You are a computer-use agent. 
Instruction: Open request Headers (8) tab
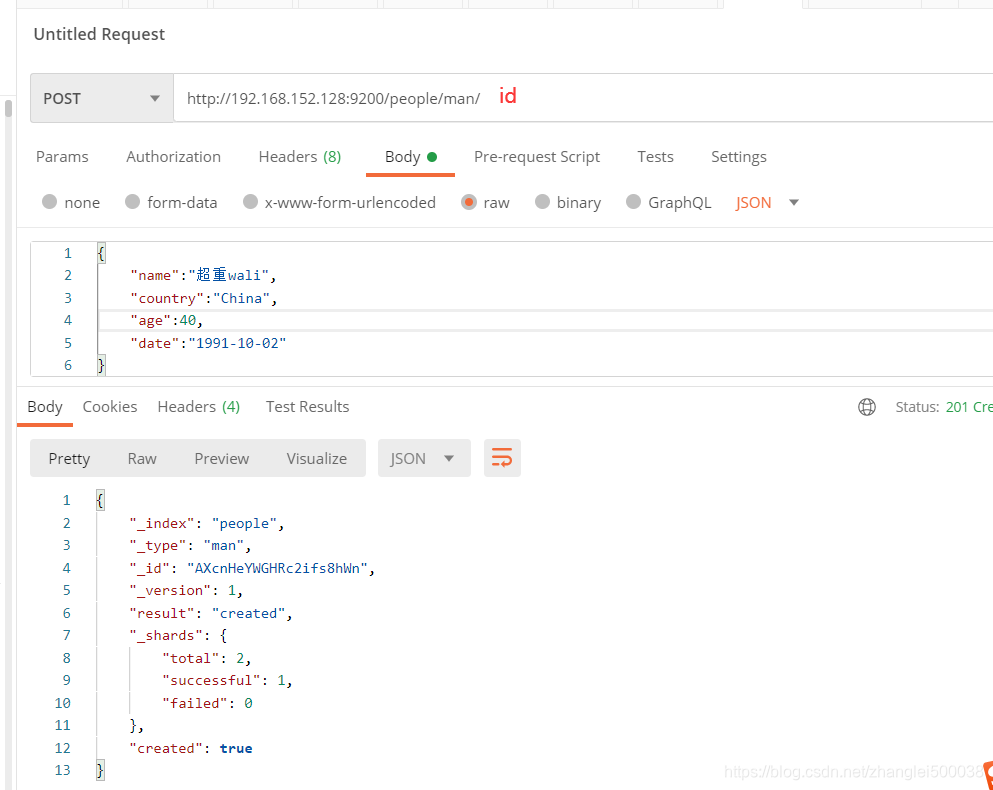300,156
